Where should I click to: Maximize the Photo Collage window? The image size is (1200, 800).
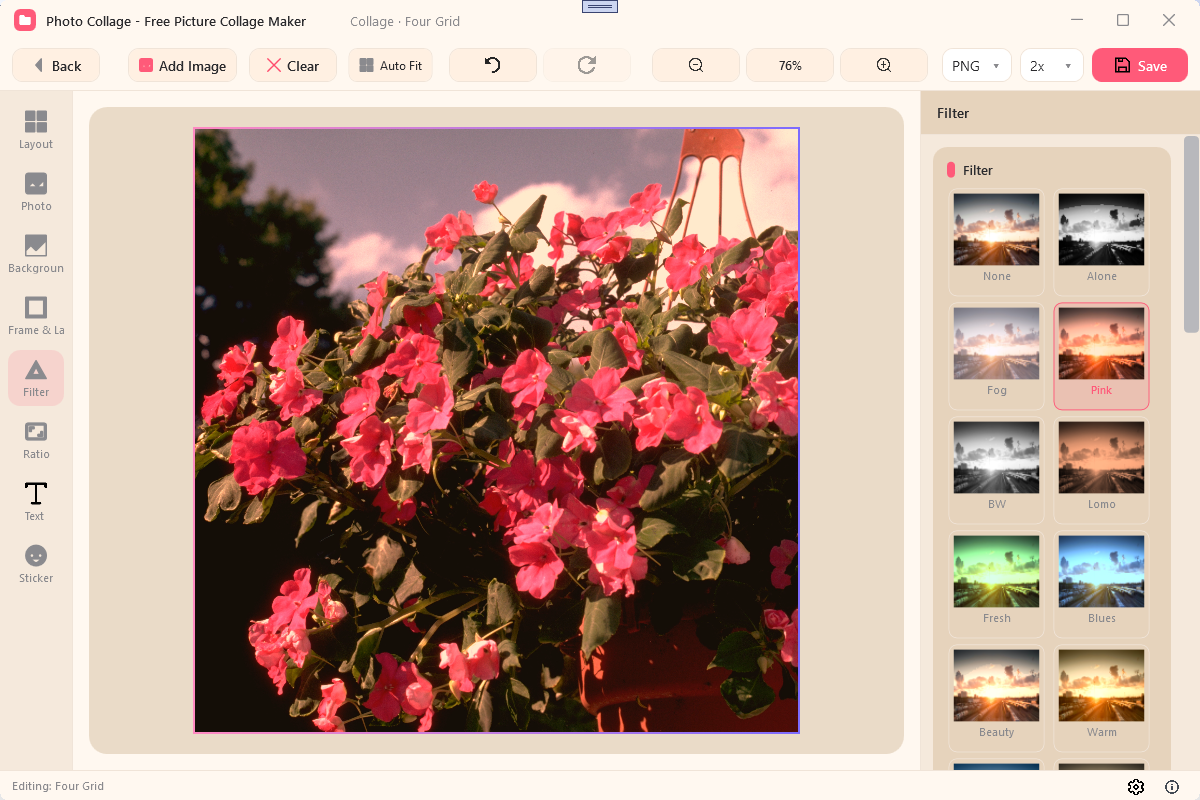1123,20
